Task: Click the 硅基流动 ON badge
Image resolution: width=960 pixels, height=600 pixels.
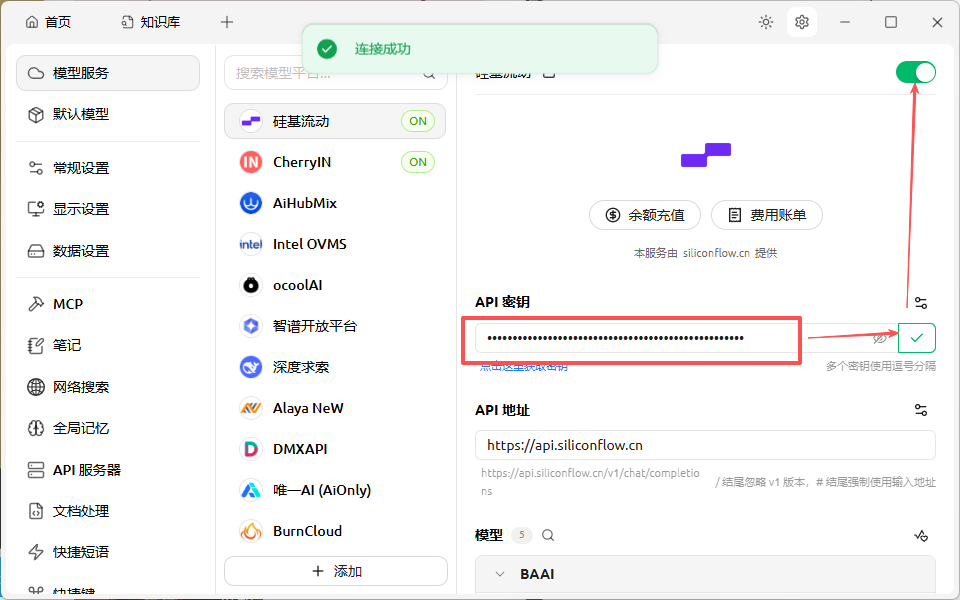Action: 418,121
